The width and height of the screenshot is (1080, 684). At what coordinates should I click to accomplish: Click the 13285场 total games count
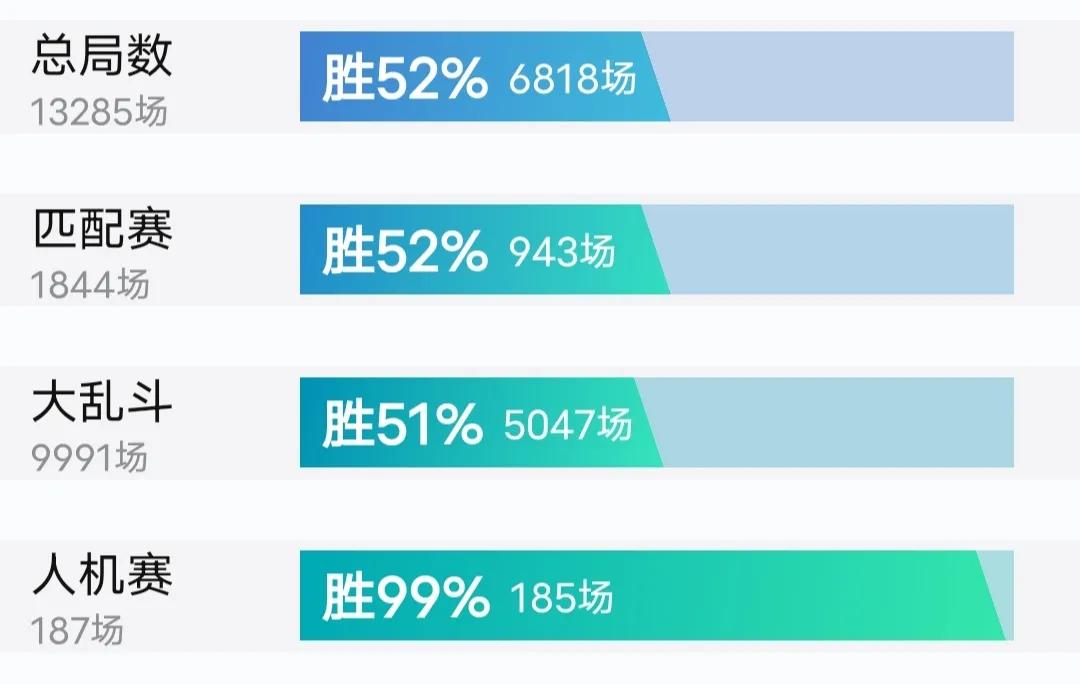(x=98, y=112)
